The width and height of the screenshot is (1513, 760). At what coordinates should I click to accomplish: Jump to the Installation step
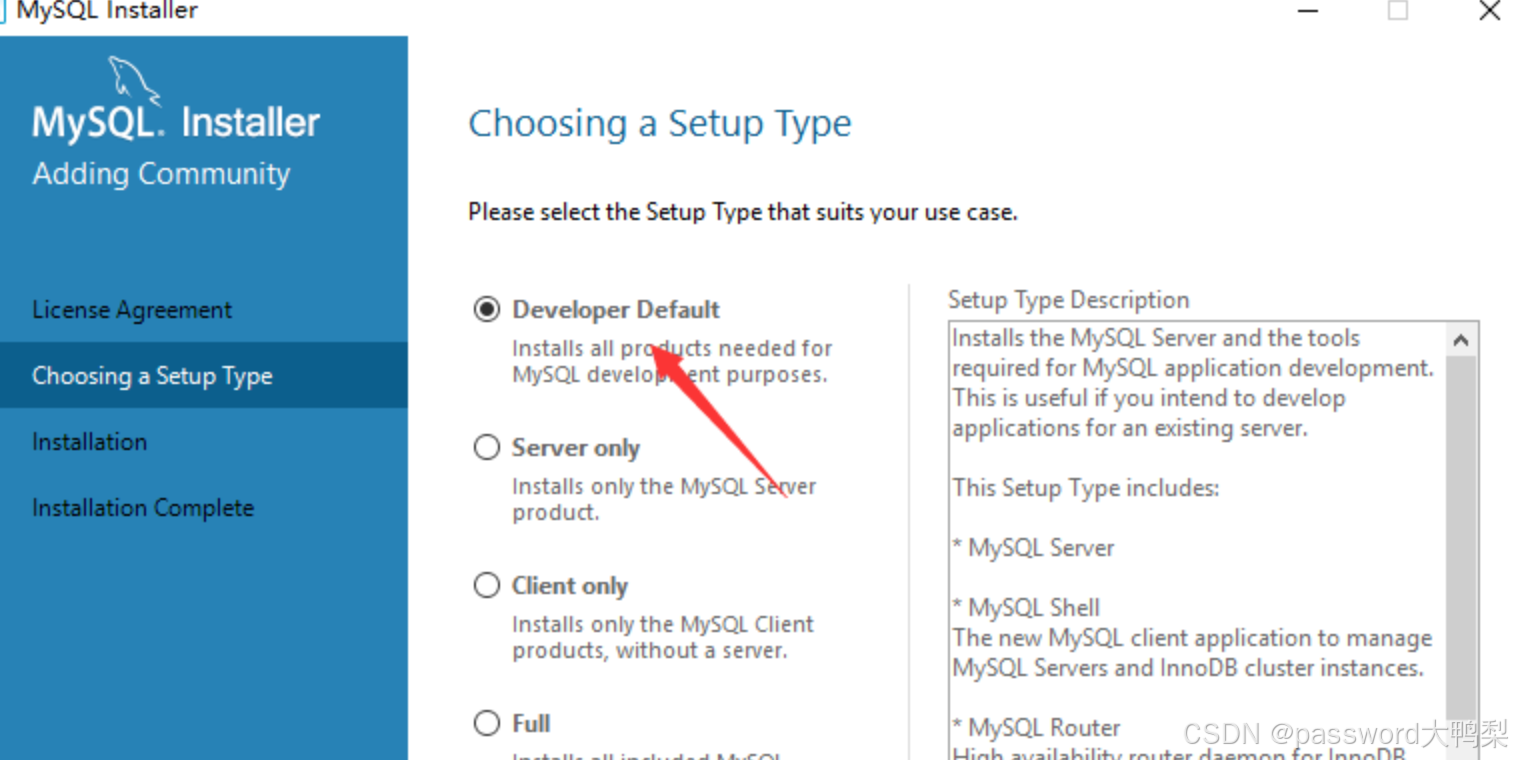[89, 442]
